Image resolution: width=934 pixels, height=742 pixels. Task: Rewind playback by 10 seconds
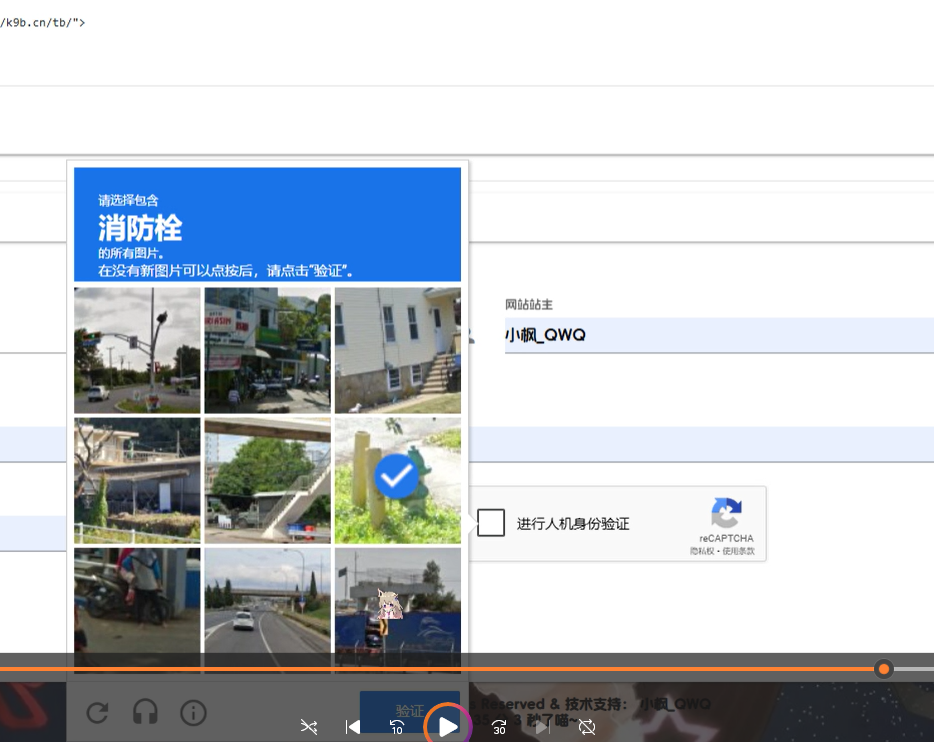(x=397, y=727)
